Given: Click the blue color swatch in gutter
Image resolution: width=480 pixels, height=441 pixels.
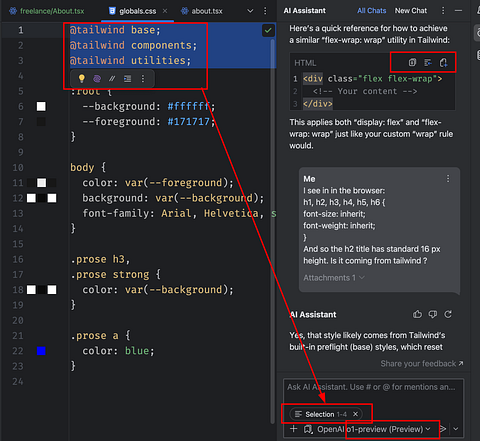Looking at the screenshot, I should tap(41, 351).
